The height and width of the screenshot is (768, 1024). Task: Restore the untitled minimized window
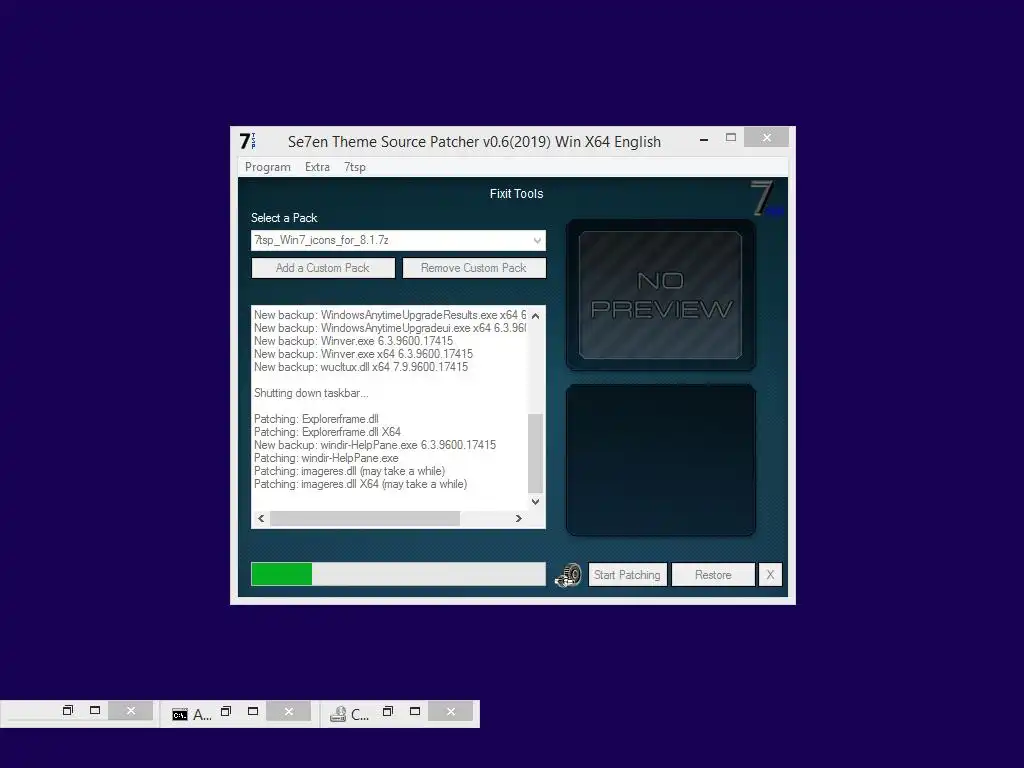(x=68, y=711)
